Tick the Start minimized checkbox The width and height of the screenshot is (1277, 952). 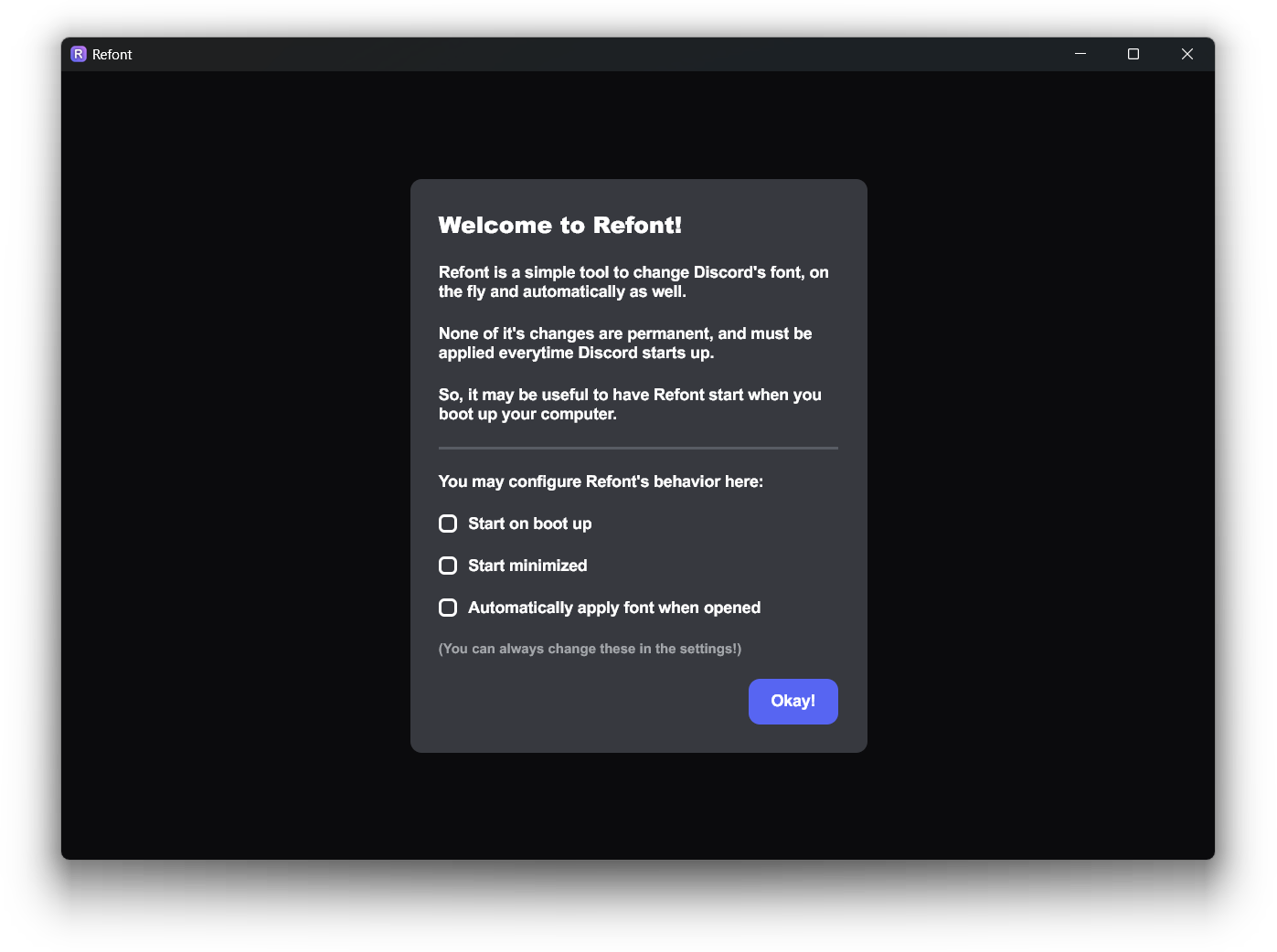[448, 566]
